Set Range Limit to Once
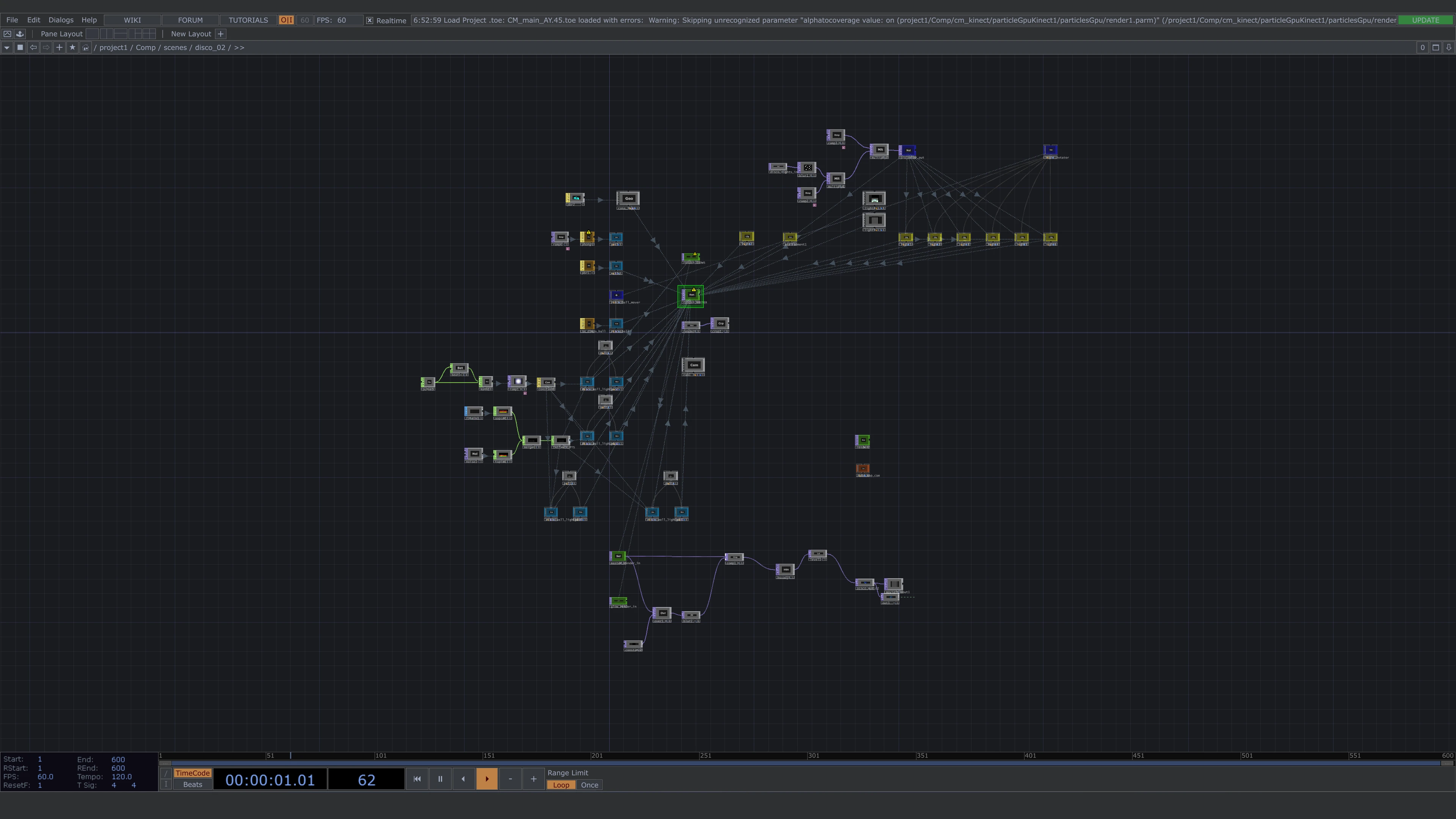Image resolution: width=1456 pixels, height=819 pixels. click(x=590, y=785)
